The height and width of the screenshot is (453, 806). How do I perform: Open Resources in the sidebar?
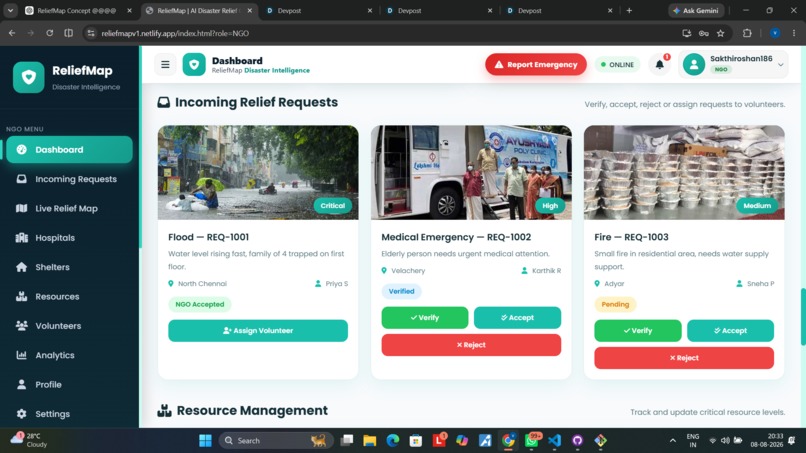69,296
